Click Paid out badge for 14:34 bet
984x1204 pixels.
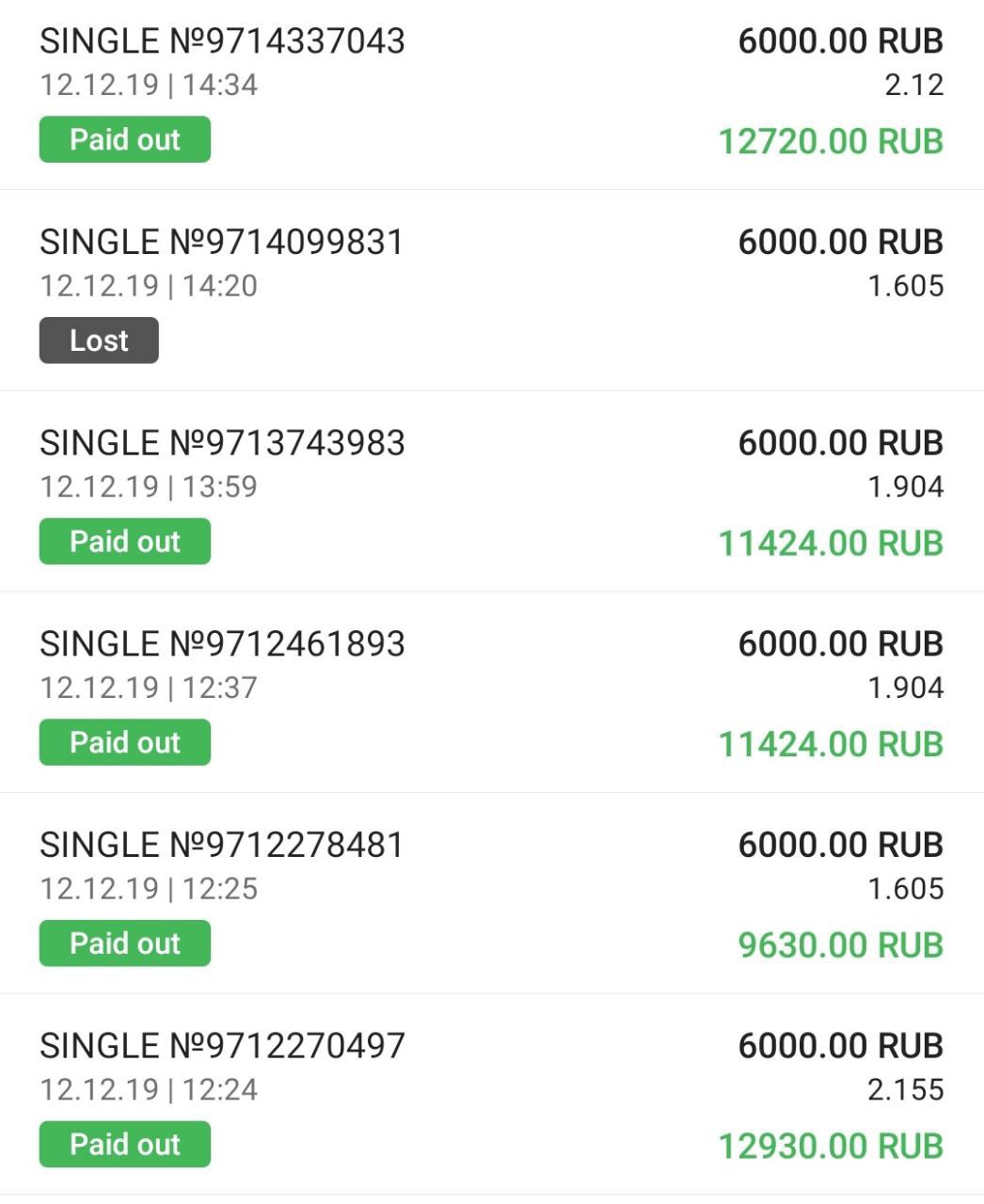tap(124, 140)
